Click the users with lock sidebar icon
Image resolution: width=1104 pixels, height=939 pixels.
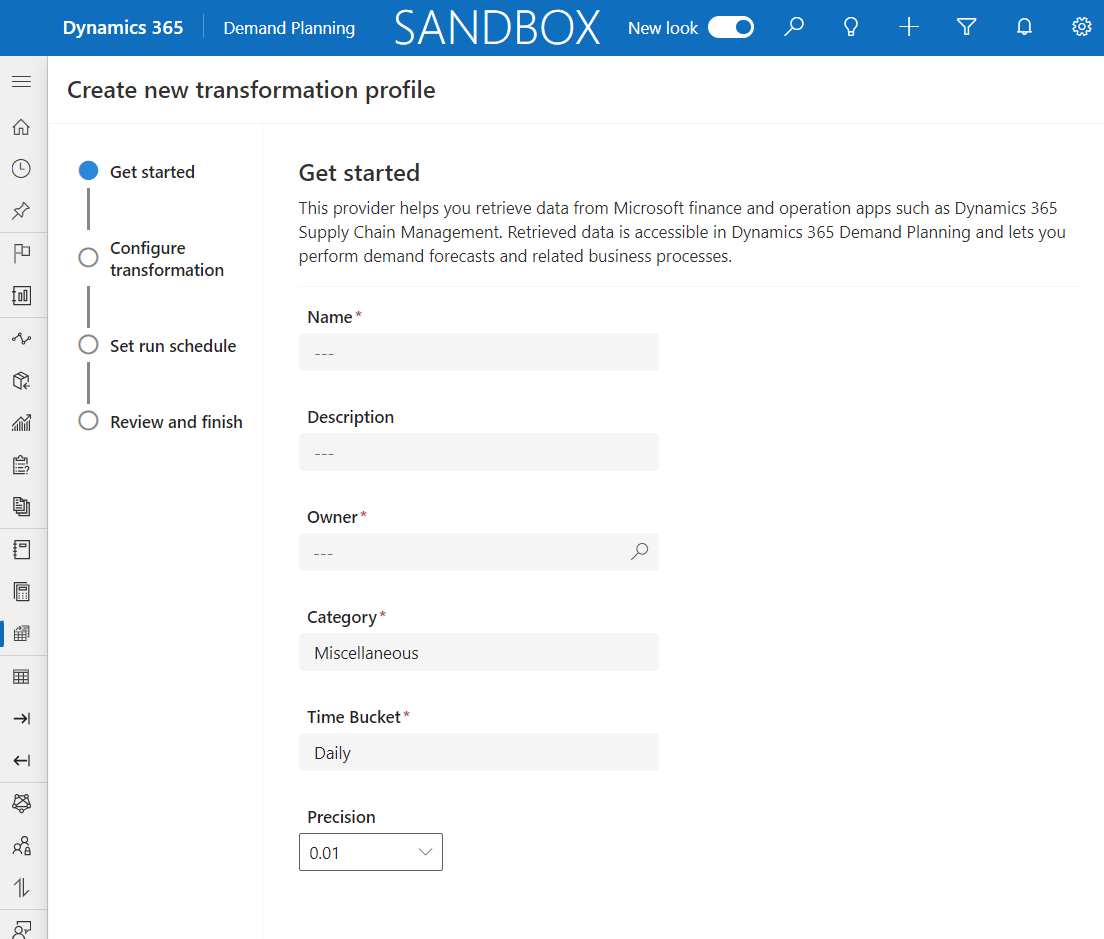[x=22, y=845]
